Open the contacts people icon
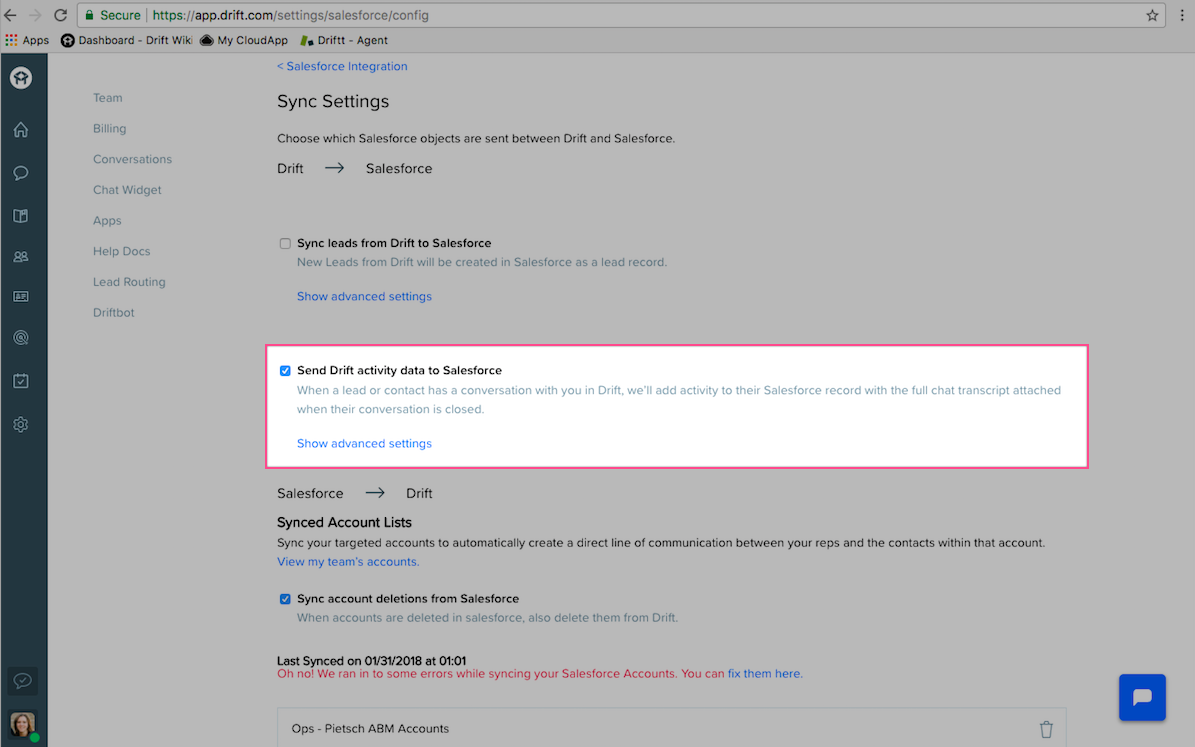This screenshot has width=1195, height=747. (x=21, y=257)
